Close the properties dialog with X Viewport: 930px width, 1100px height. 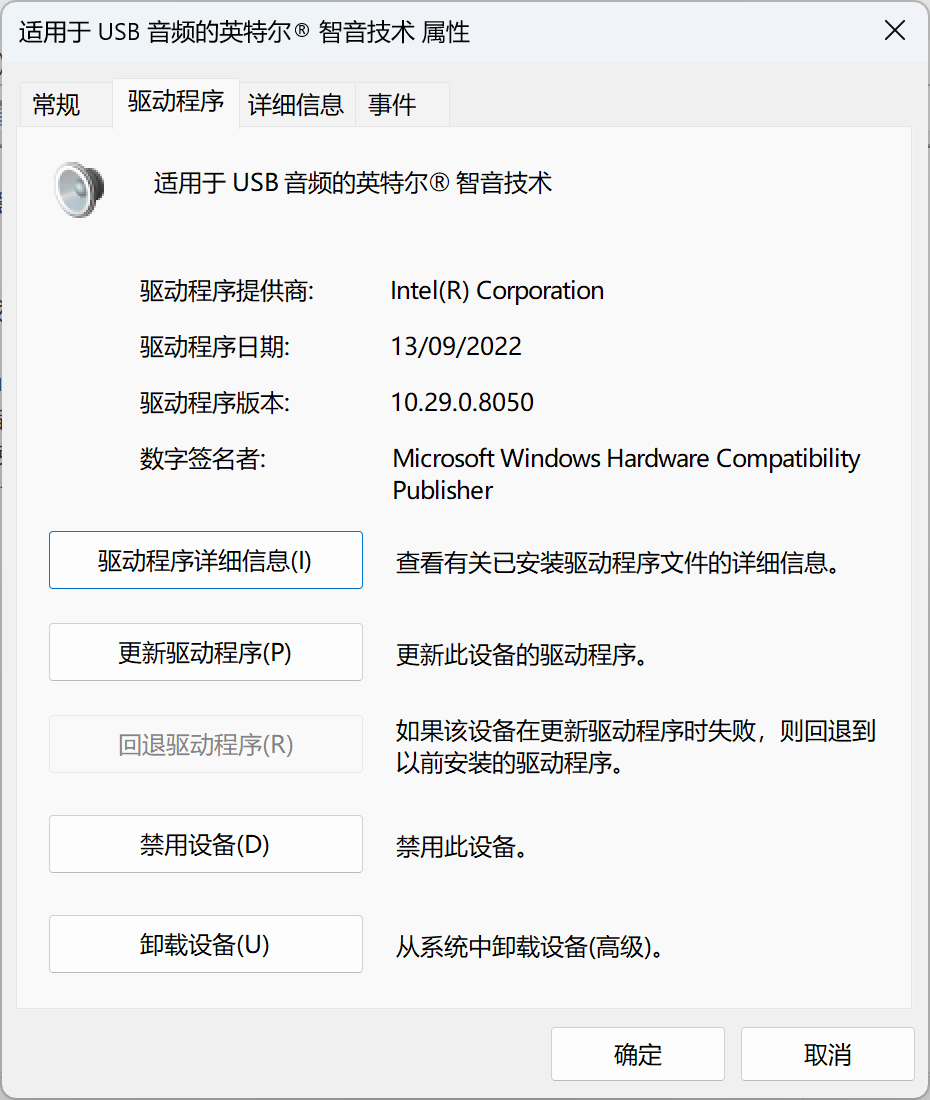click(894, 31)
